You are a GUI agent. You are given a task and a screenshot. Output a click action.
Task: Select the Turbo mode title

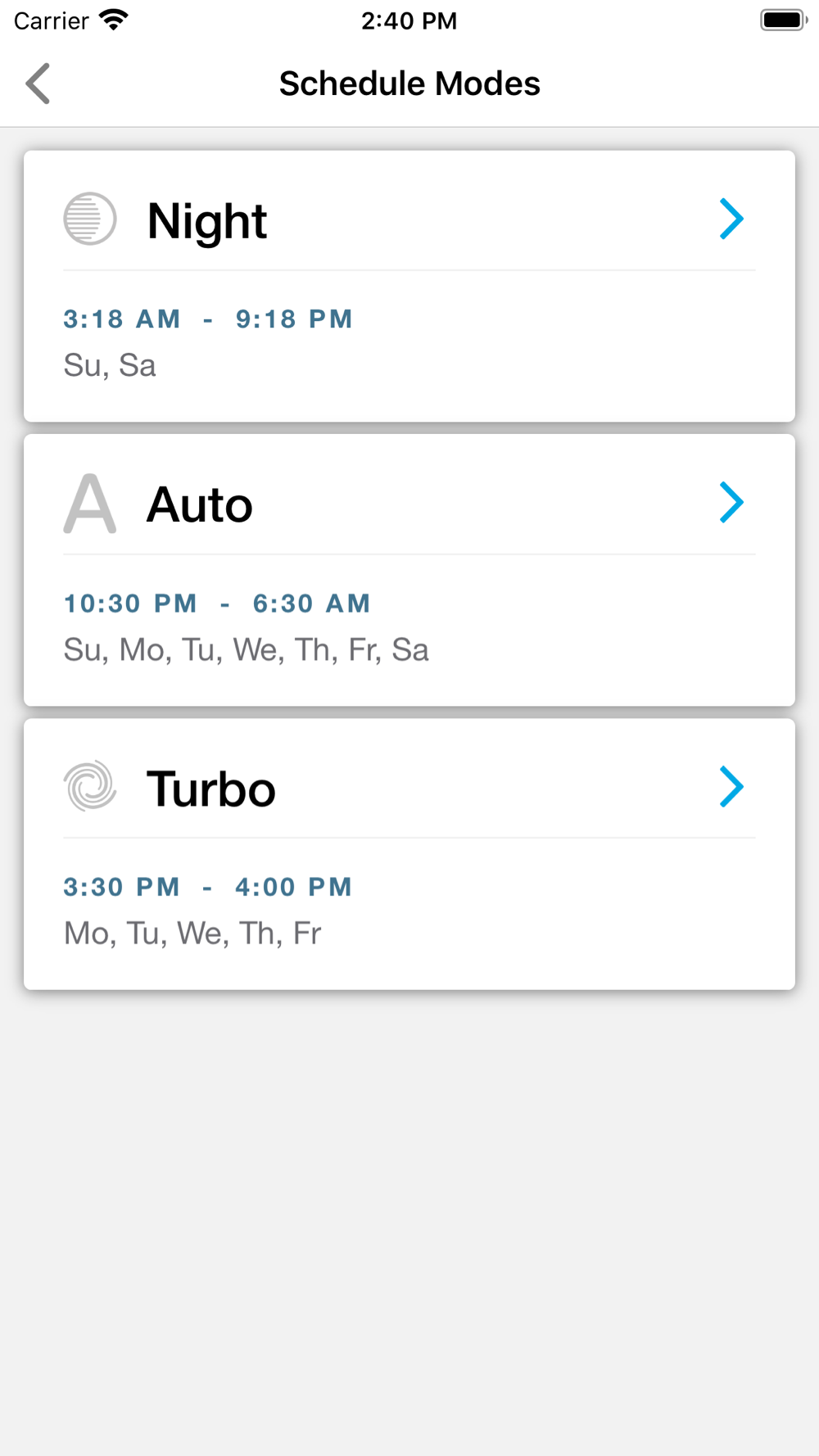(211, 789)
